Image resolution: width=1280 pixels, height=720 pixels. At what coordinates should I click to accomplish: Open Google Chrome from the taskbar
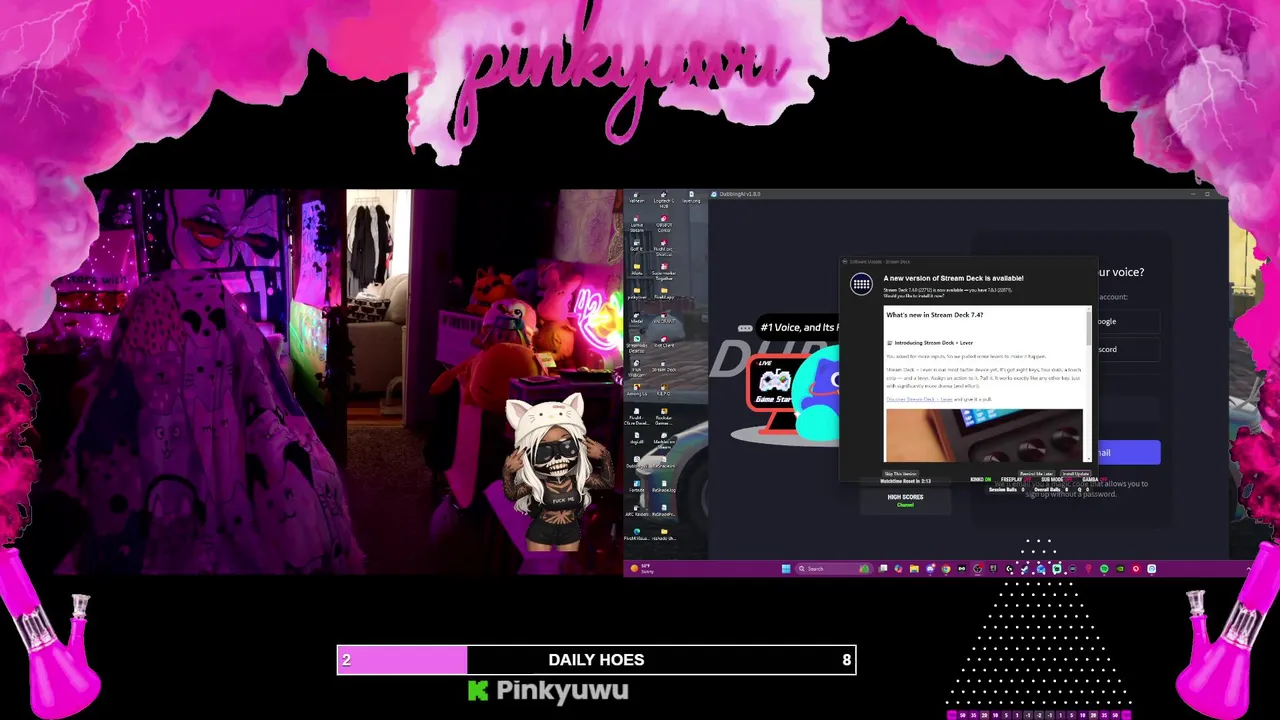(946, 569)
